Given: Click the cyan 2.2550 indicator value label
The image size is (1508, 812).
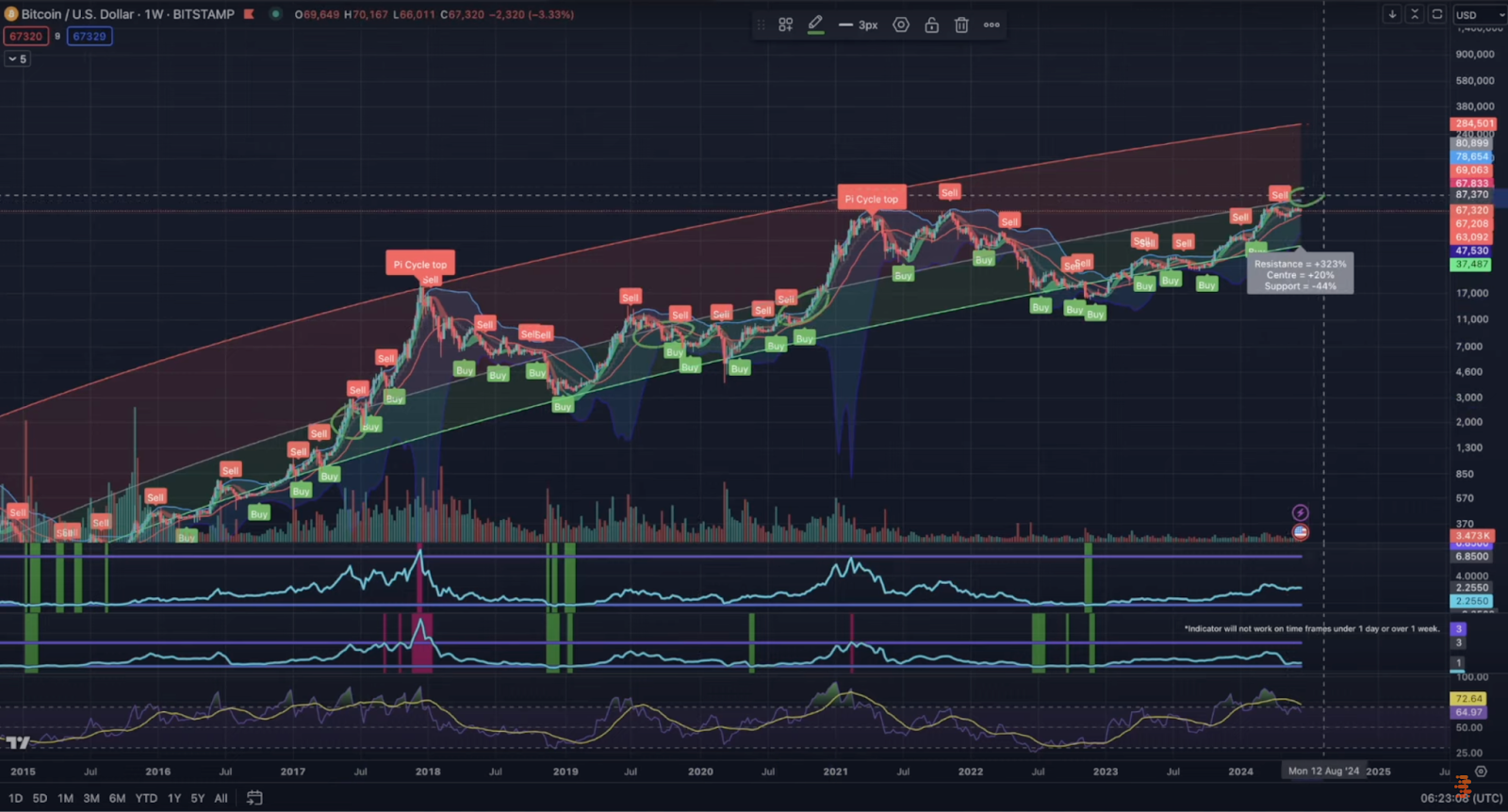Looking at the screenshot, I should point(1471,601).
